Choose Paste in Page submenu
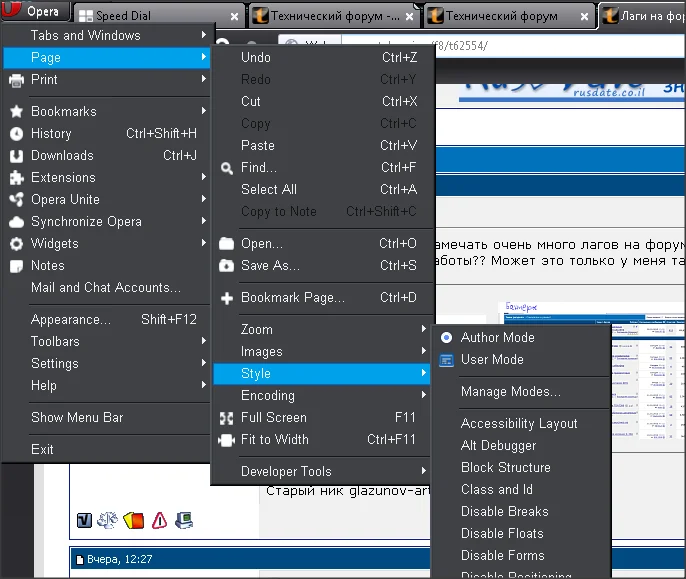This screenshot has width=686, height=579. tap(322, 145)
